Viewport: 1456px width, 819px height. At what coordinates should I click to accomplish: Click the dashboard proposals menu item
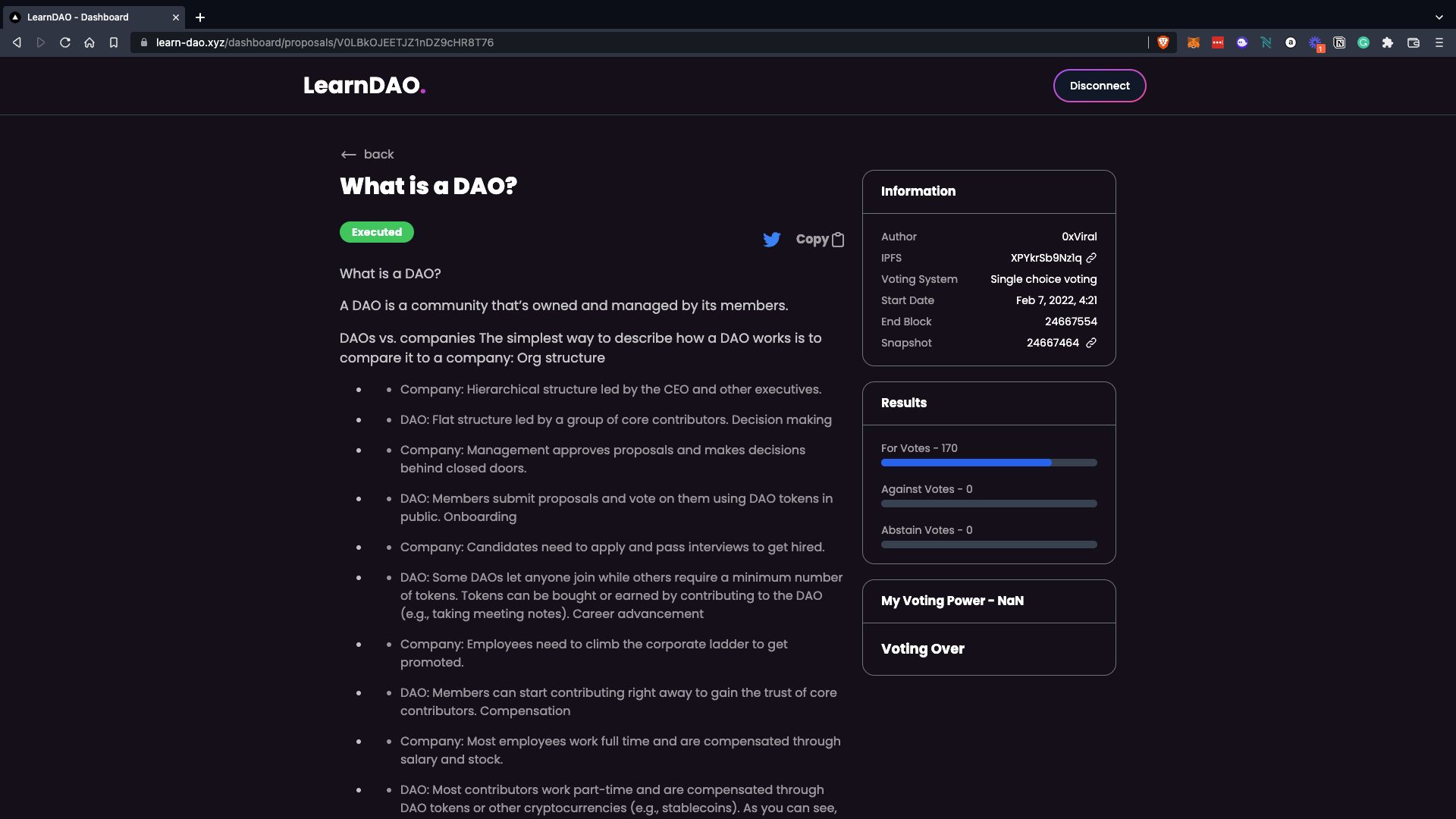point(367,153)
